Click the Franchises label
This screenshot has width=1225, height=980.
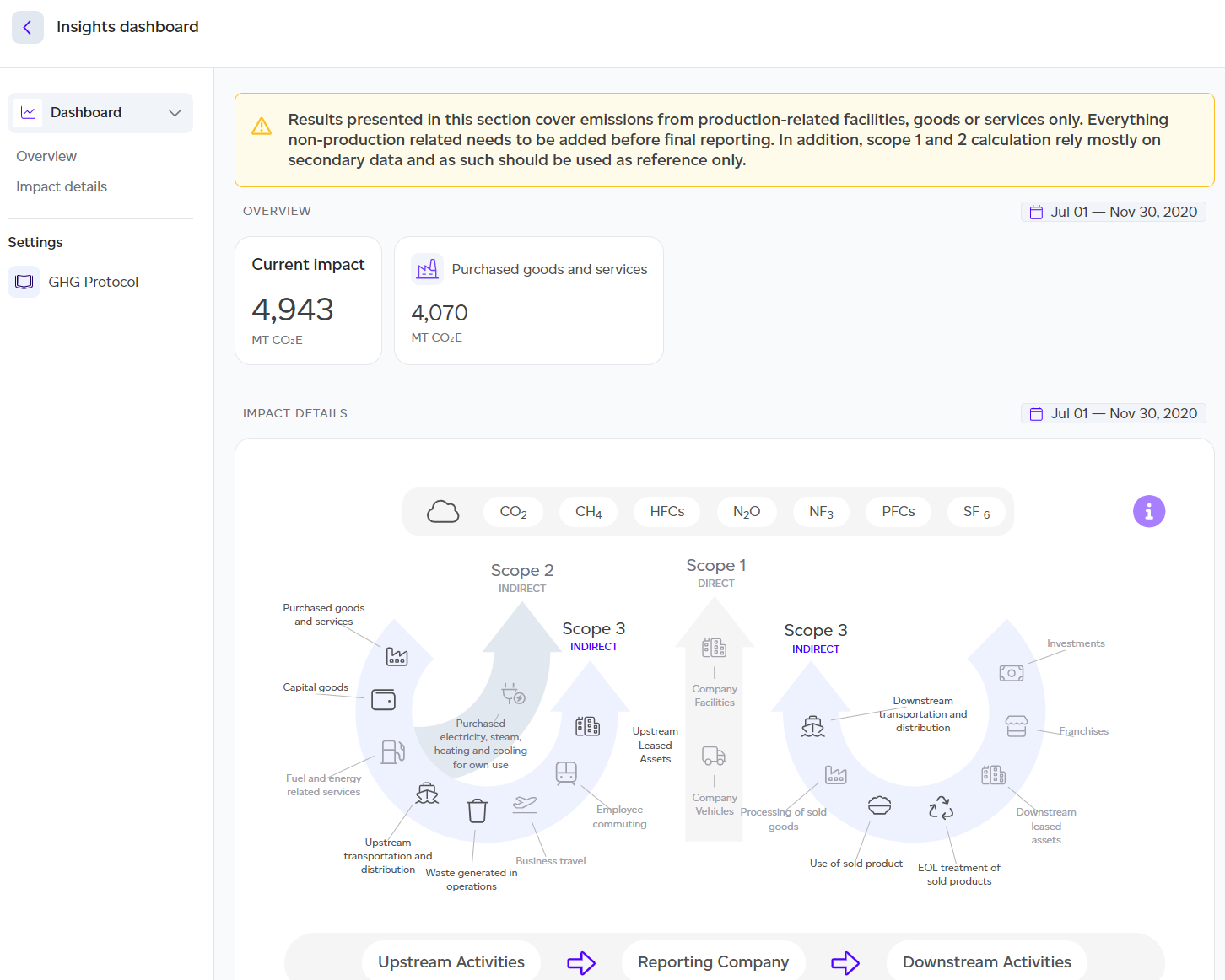point(1084,731)
